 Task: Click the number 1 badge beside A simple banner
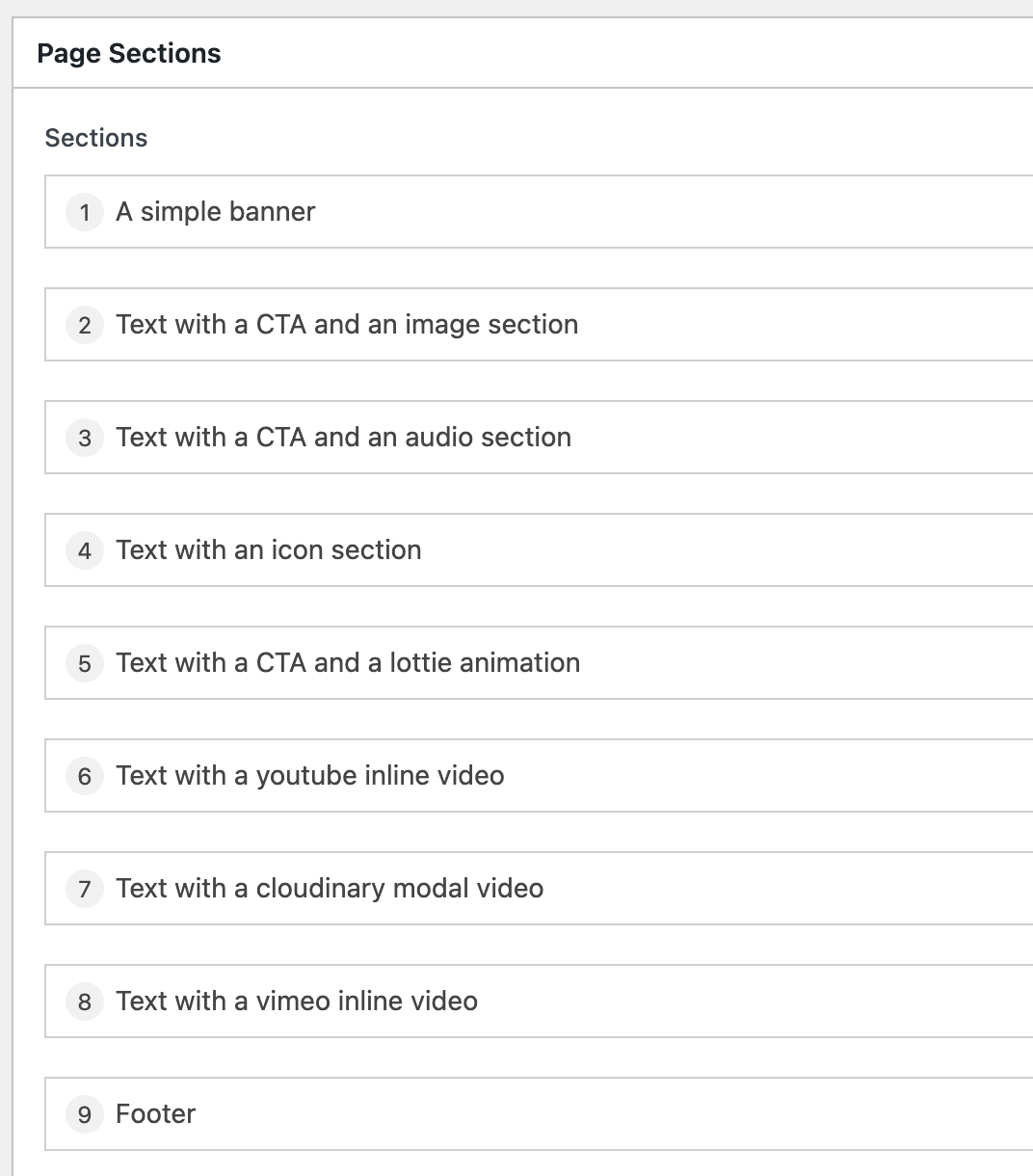[x=85, y=212]
